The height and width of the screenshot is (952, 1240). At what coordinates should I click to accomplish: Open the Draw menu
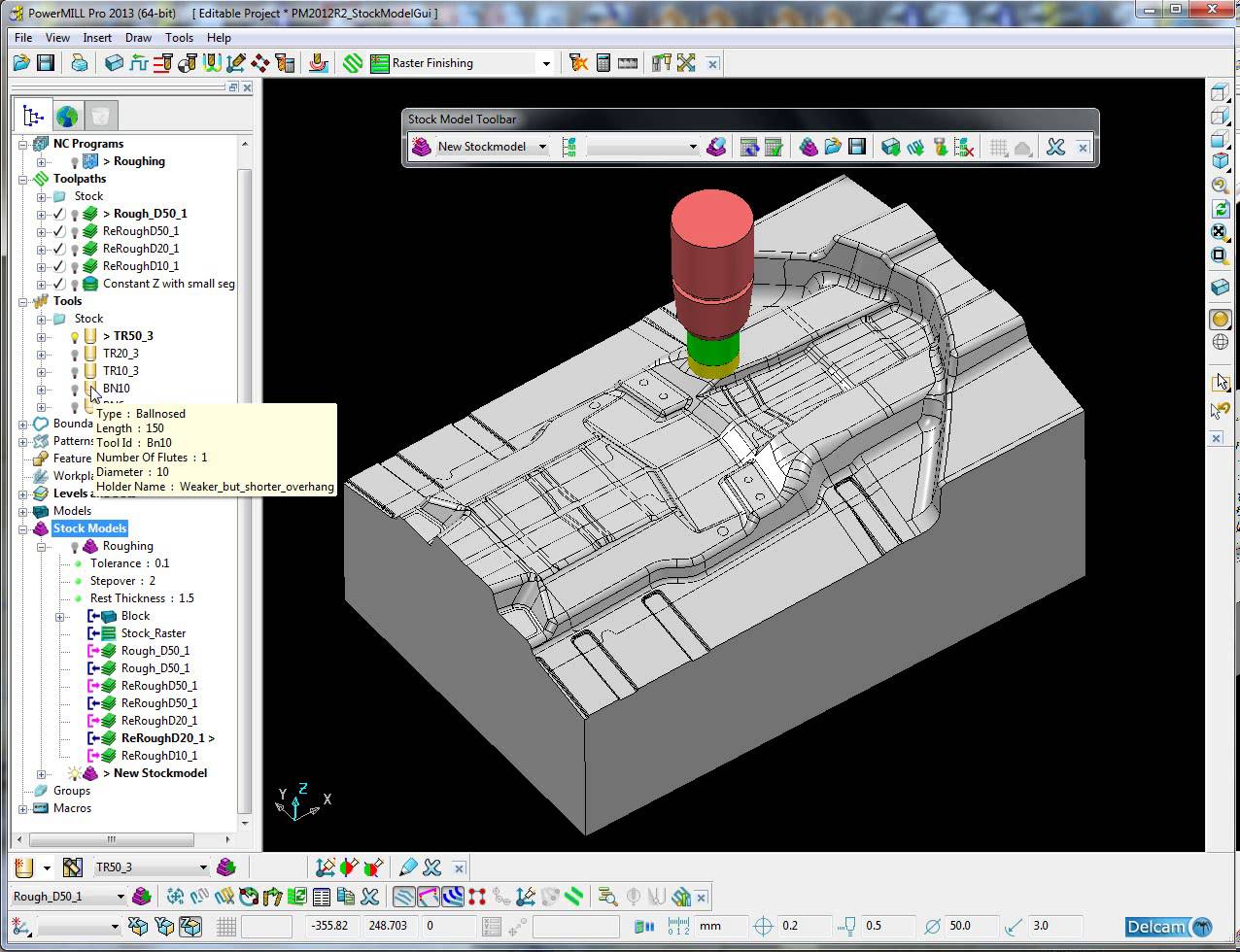click(x=138, y=38)
